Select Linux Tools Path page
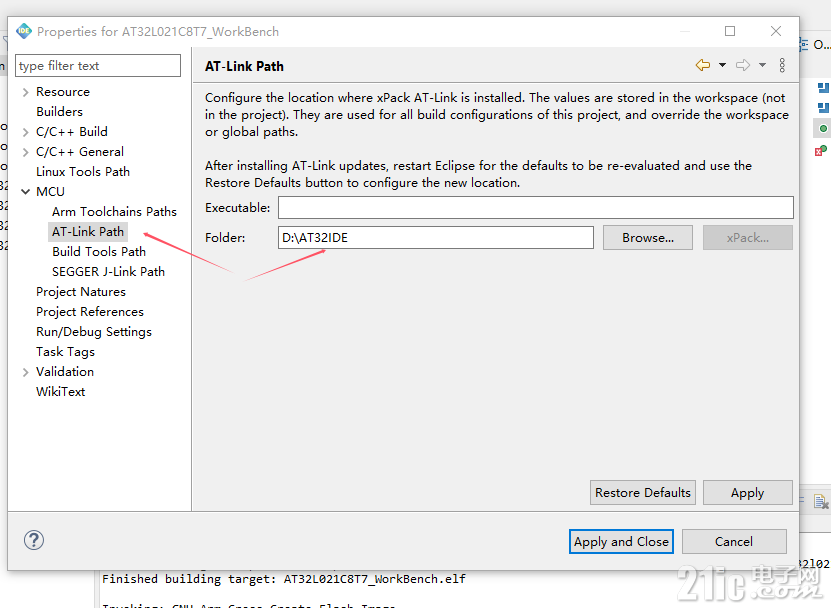The width and height of the screenshot is (831, 608). tap(83, 172)
